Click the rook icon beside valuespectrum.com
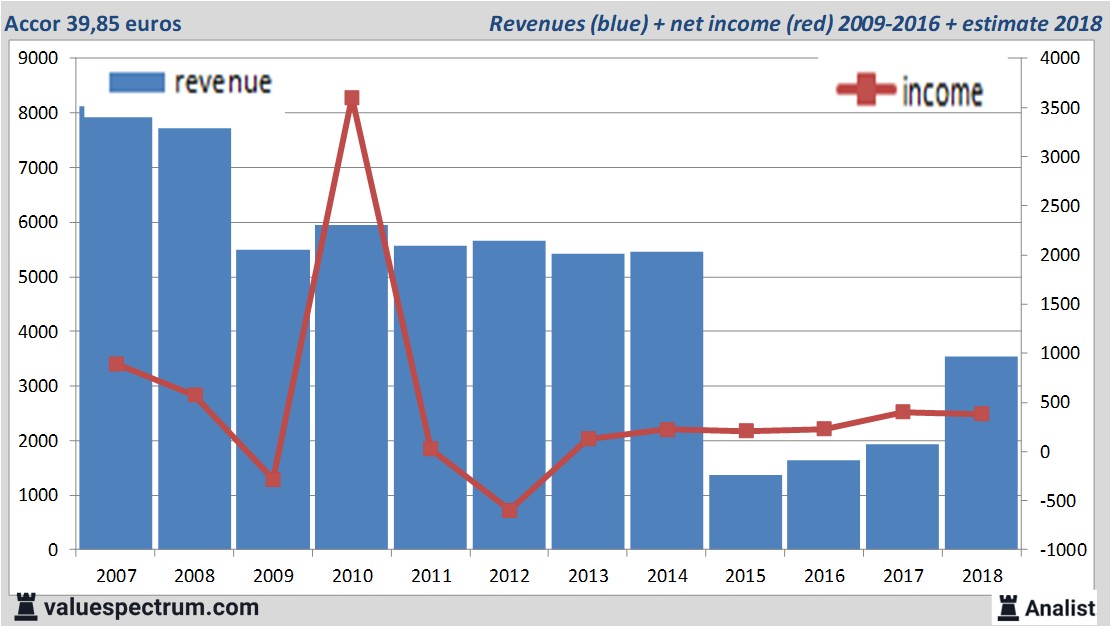 pos(26,606)
